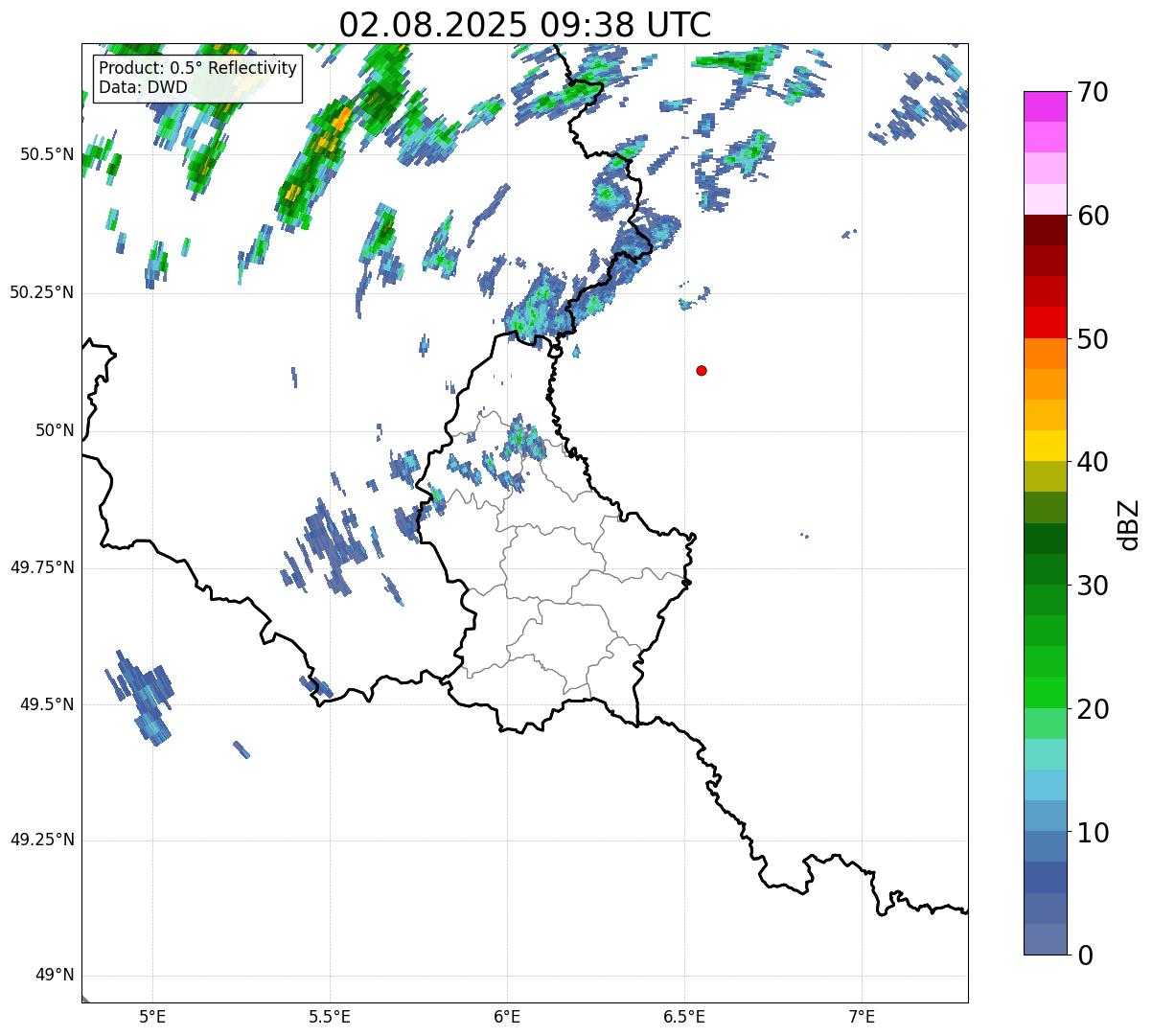
Task: Click the 50°N latitude label
Action: pos(56,430)
